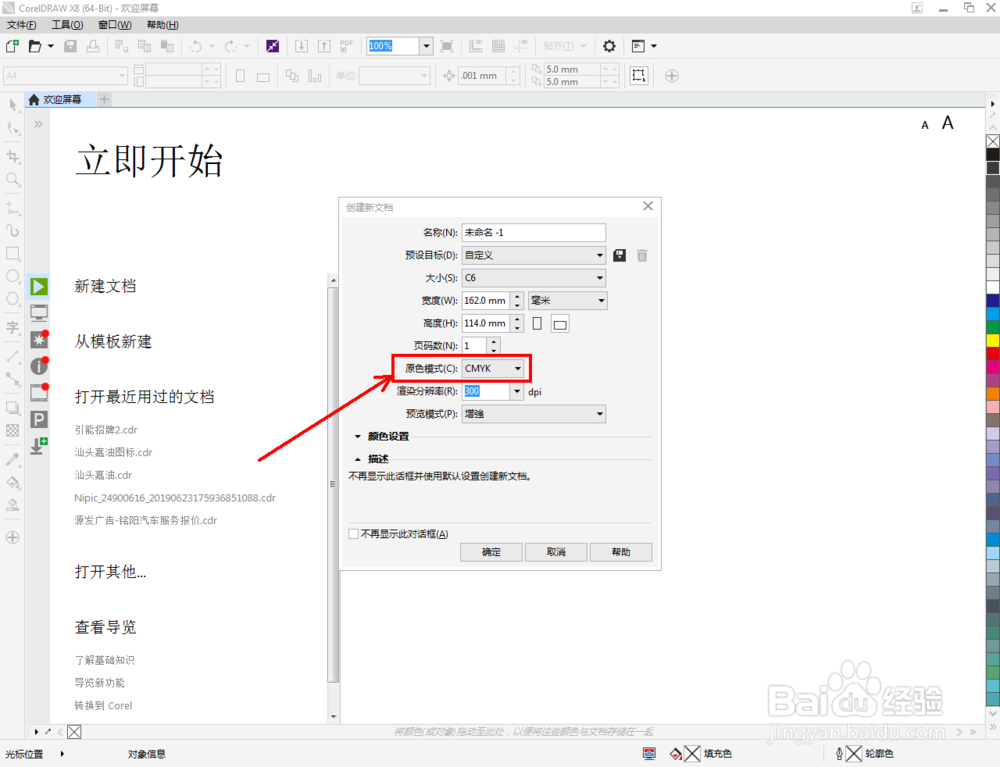
Task: Open the 原色模式 CMYK dropdown
Action: 494,369
